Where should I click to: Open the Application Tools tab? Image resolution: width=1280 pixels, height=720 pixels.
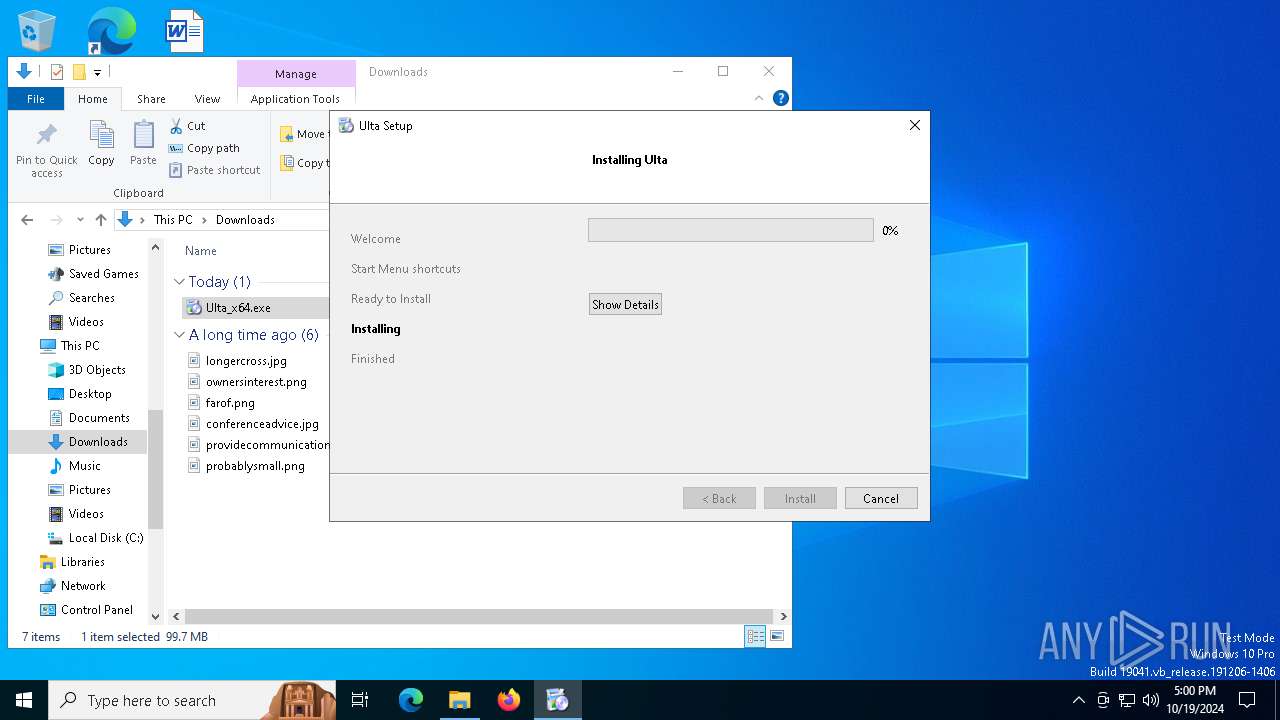tap(295, 99)
